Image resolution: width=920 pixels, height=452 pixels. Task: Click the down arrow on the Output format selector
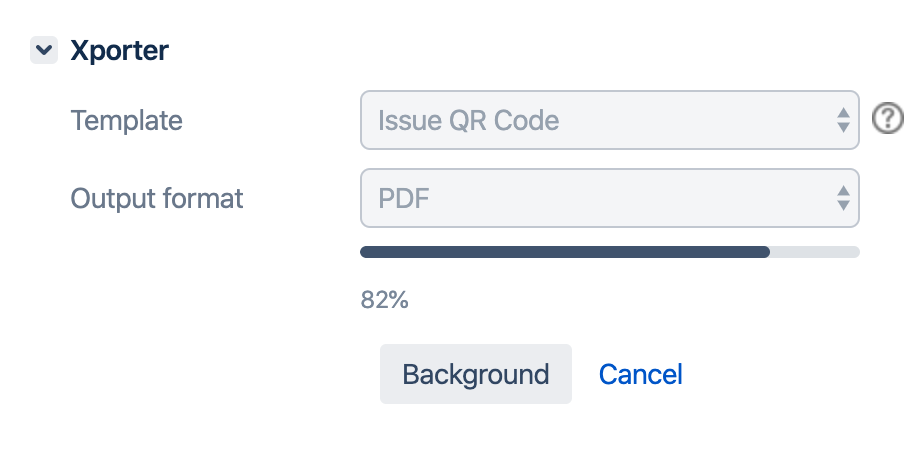pyautogui.click(x=843, y=206)
